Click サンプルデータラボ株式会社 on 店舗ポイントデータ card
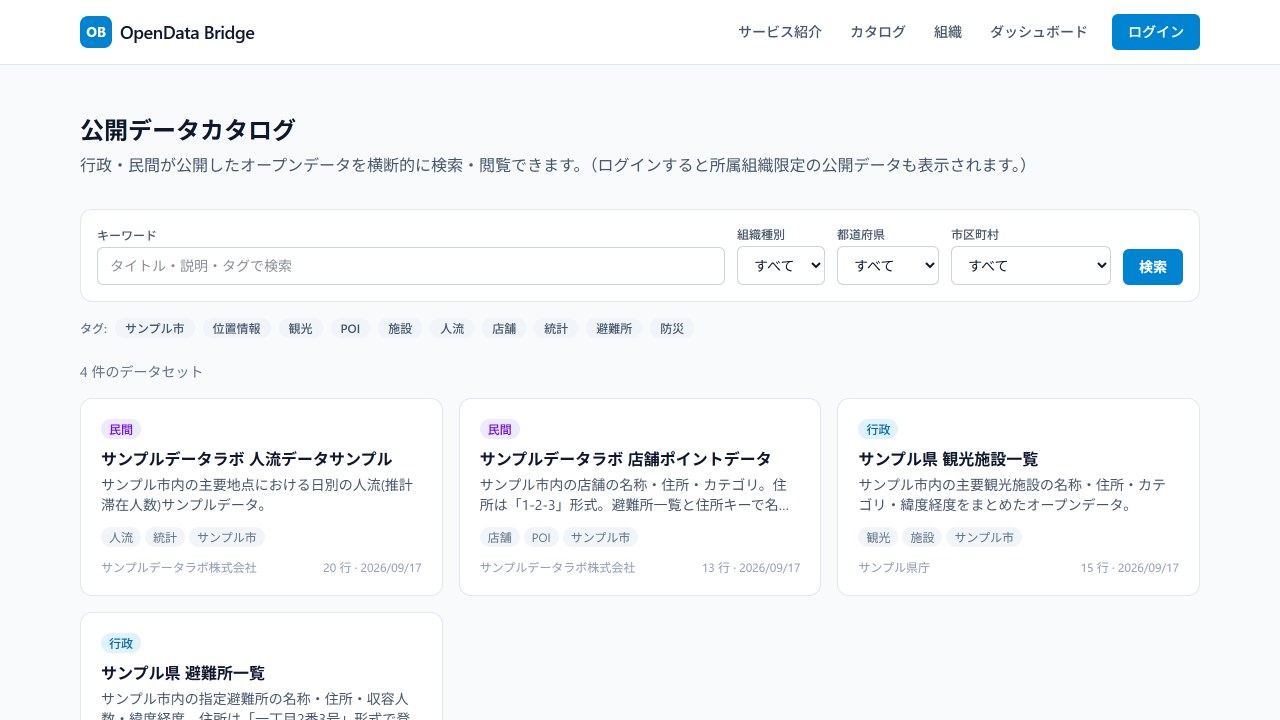This screenshot has height=720, width=1280. 558,567
